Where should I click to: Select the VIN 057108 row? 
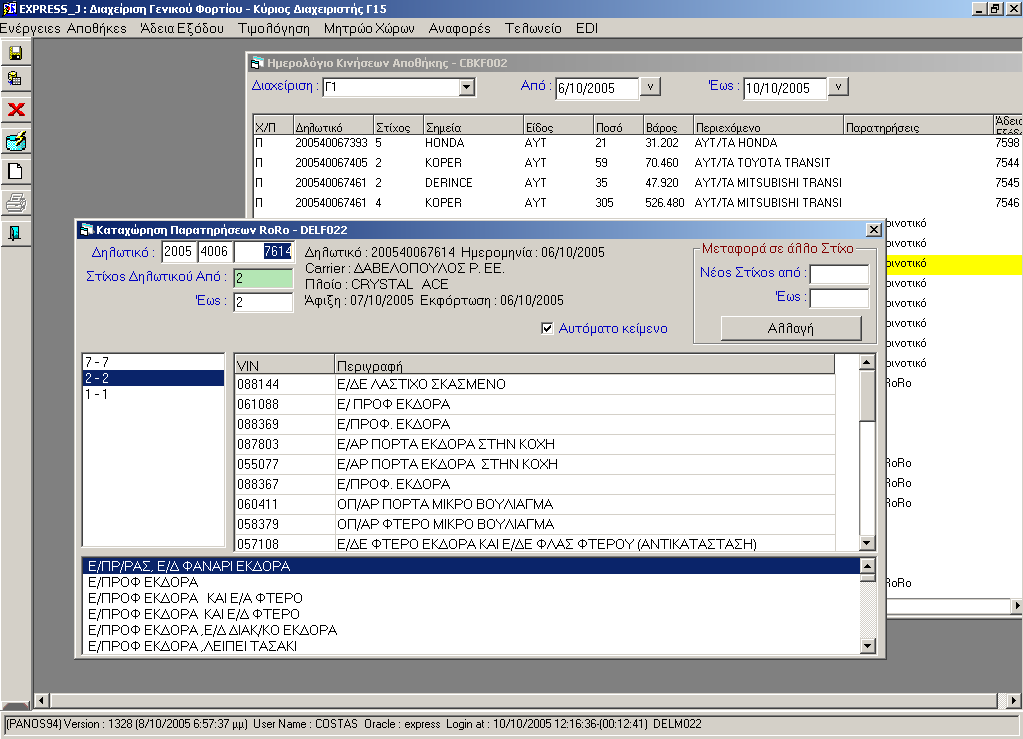click(535, 543)
